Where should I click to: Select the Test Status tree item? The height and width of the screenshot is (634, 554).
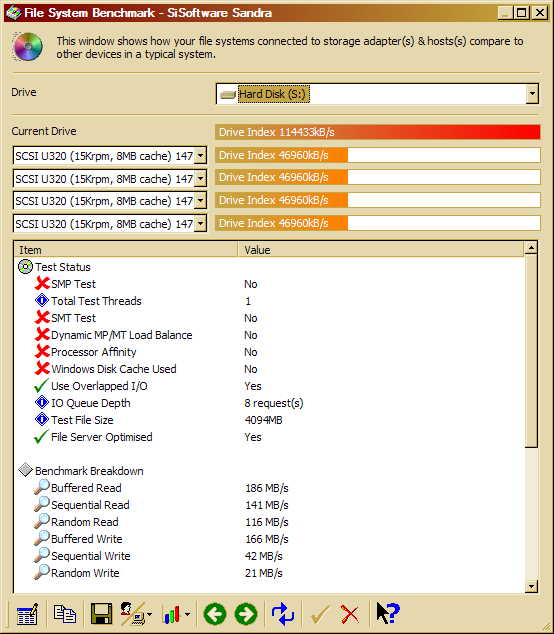pos(63,267)
